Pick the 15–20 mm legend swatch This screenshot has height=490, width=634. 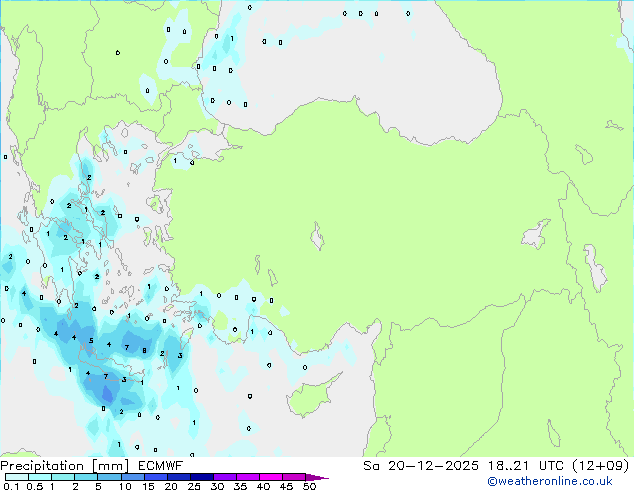tap(155, 477)
